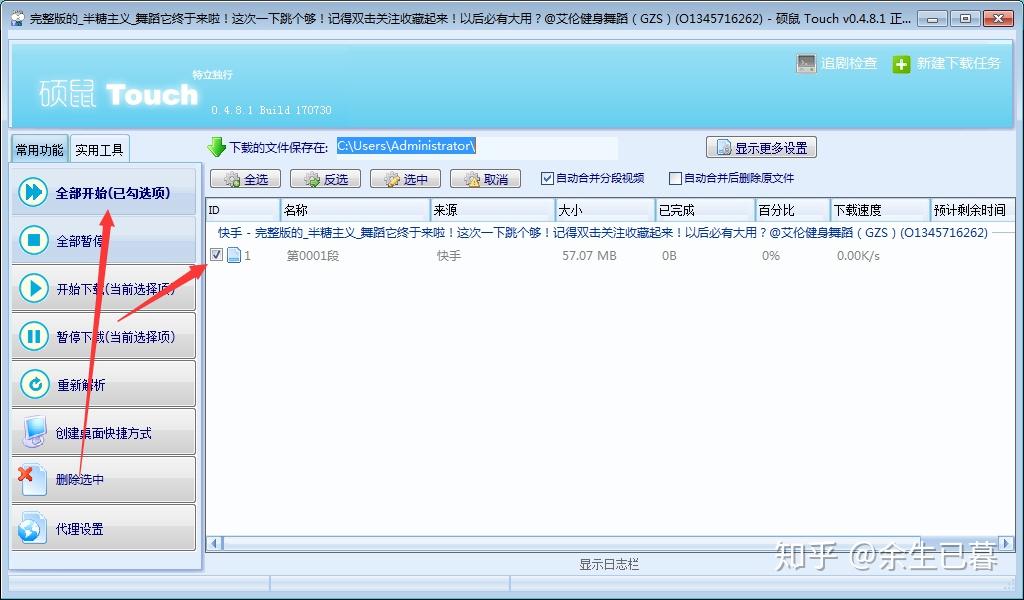Click 开始下载(当前选择项) play button
Viewport: 1024px width, 600px height.
[104, 288]
